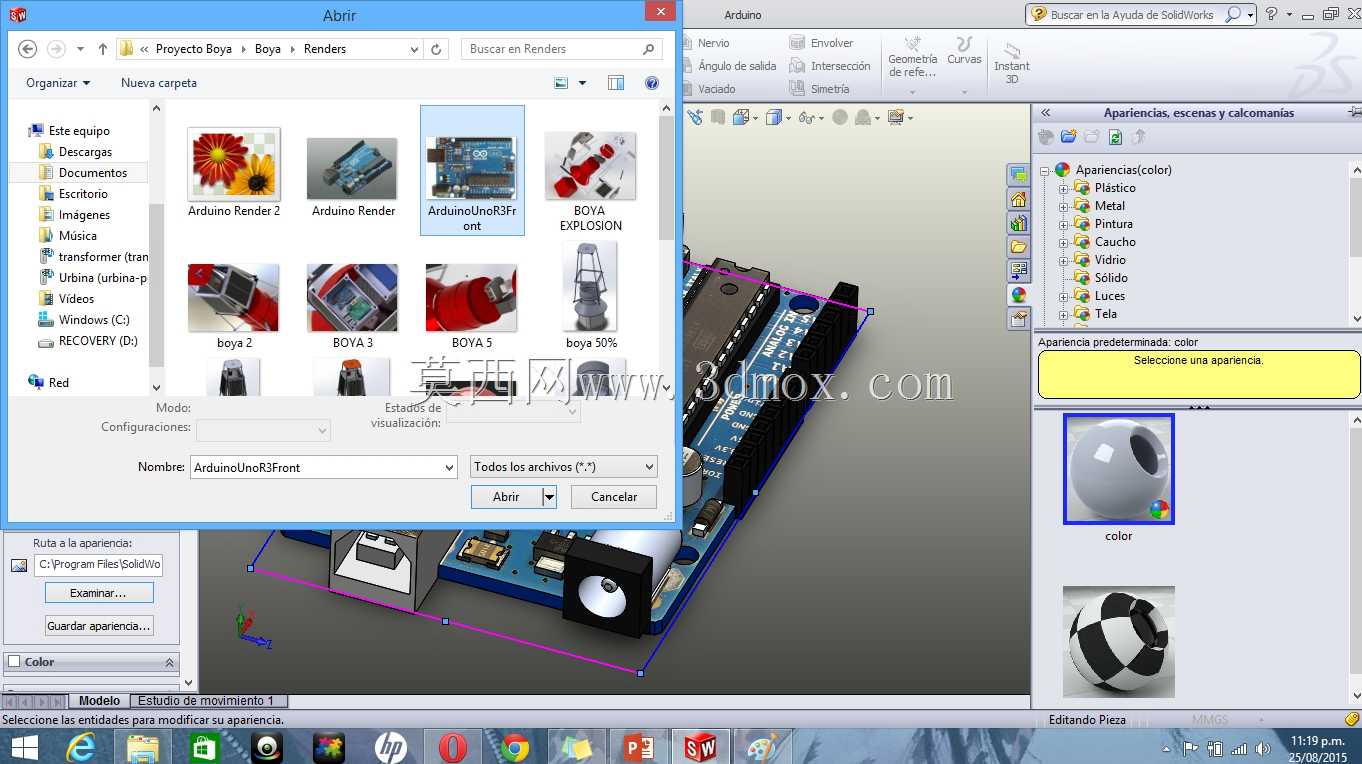The image size is (1362, 764).
Task: Click Cancelar button
Action: [614, 497]
